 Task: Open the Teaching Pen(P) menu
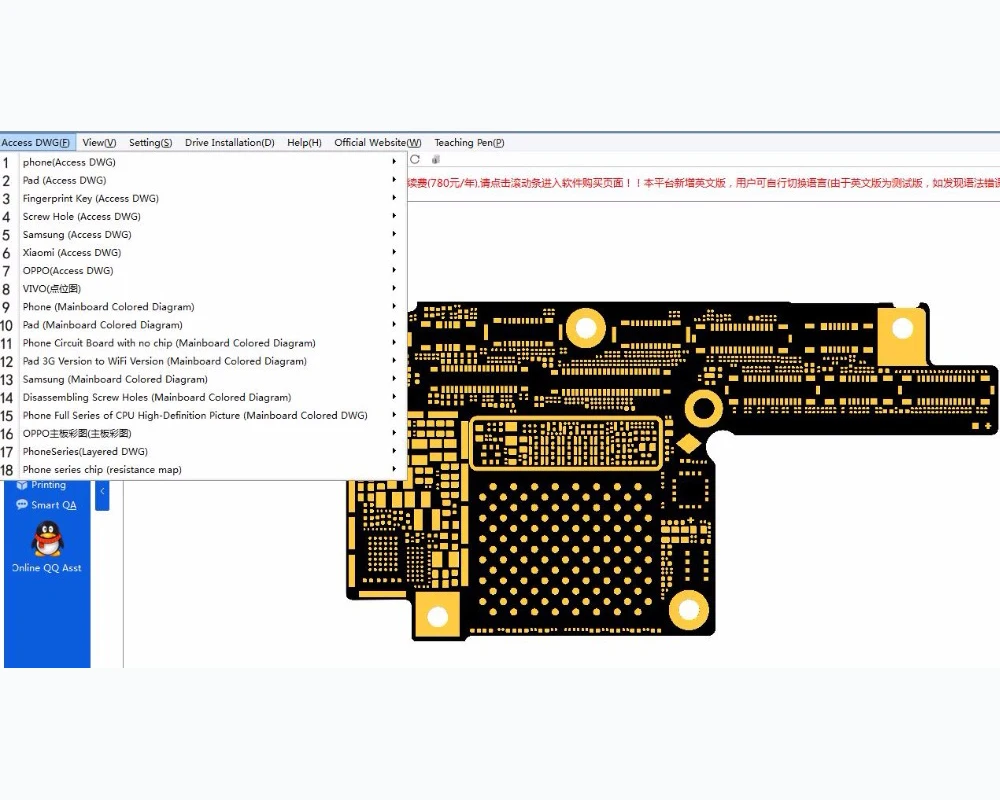[469, 142]
